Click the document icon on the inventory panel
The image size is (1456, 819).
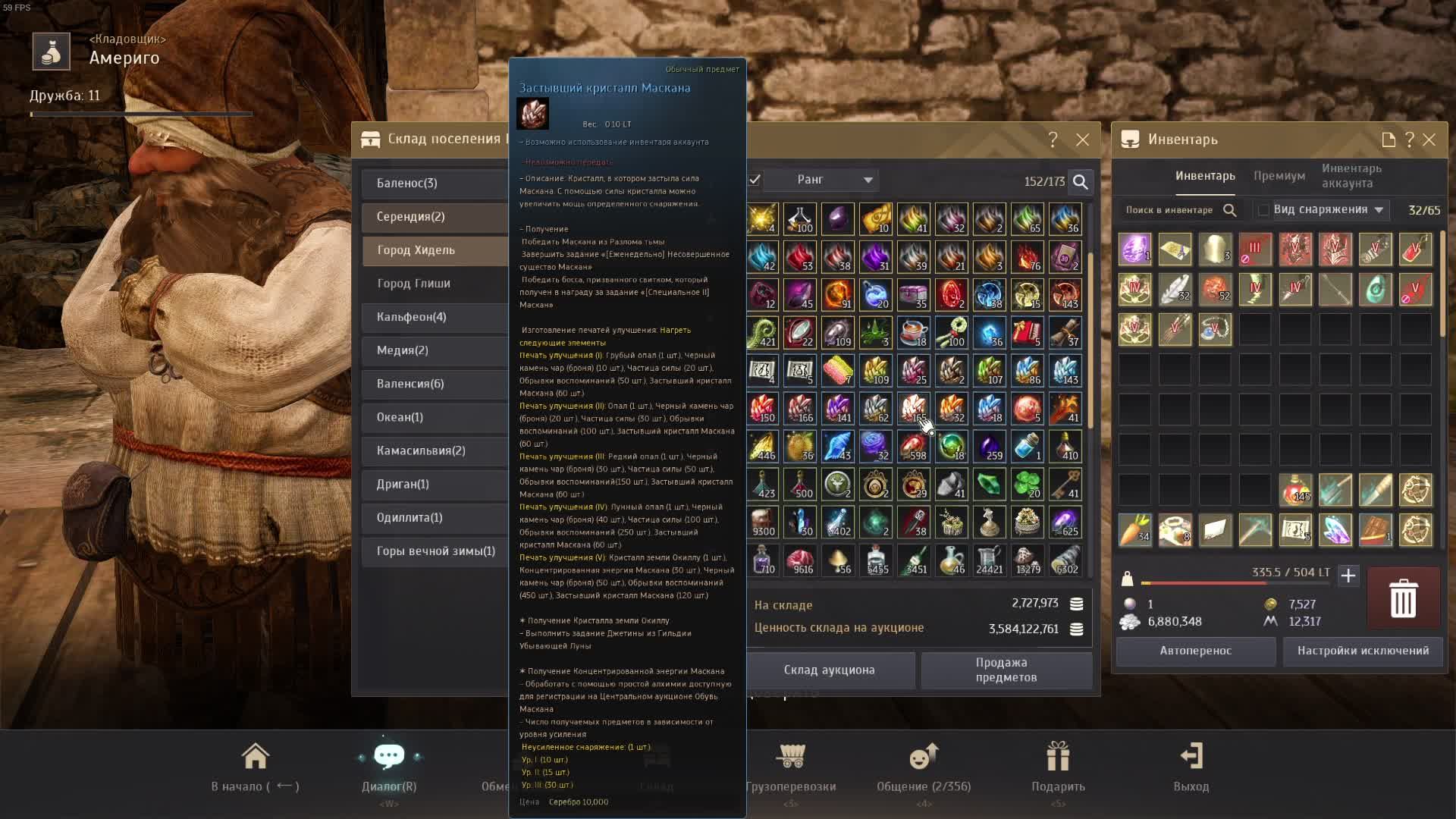coord(1388,140)
